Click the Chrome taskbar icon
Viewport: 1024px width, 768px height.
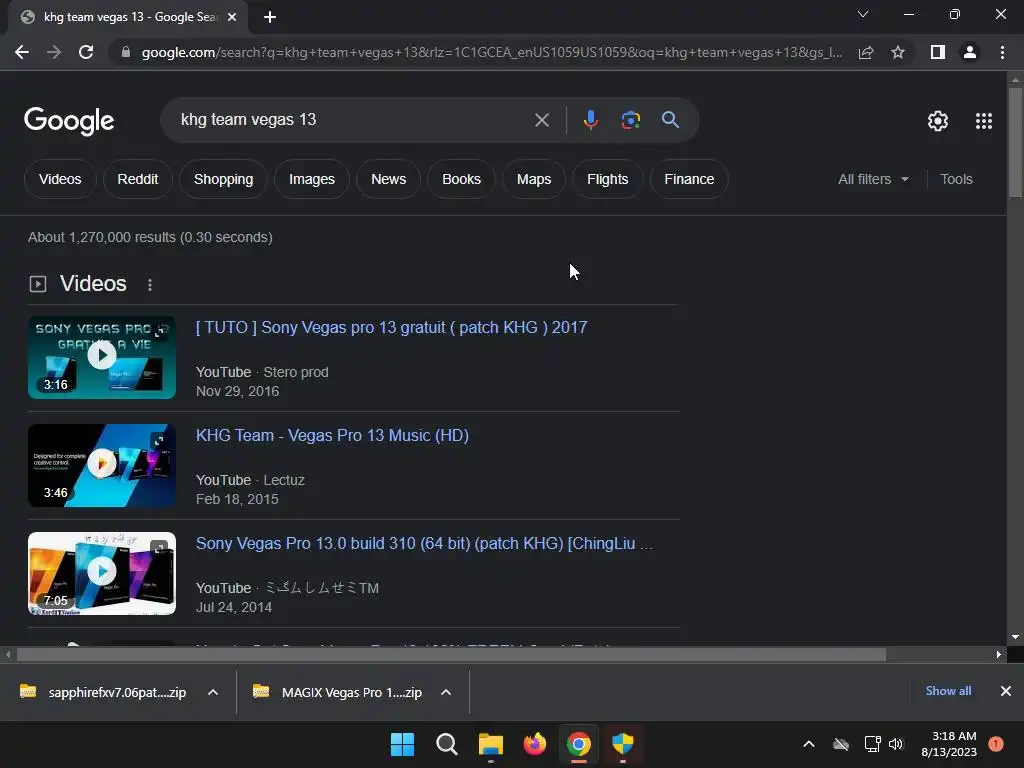(x=579, y=744)
